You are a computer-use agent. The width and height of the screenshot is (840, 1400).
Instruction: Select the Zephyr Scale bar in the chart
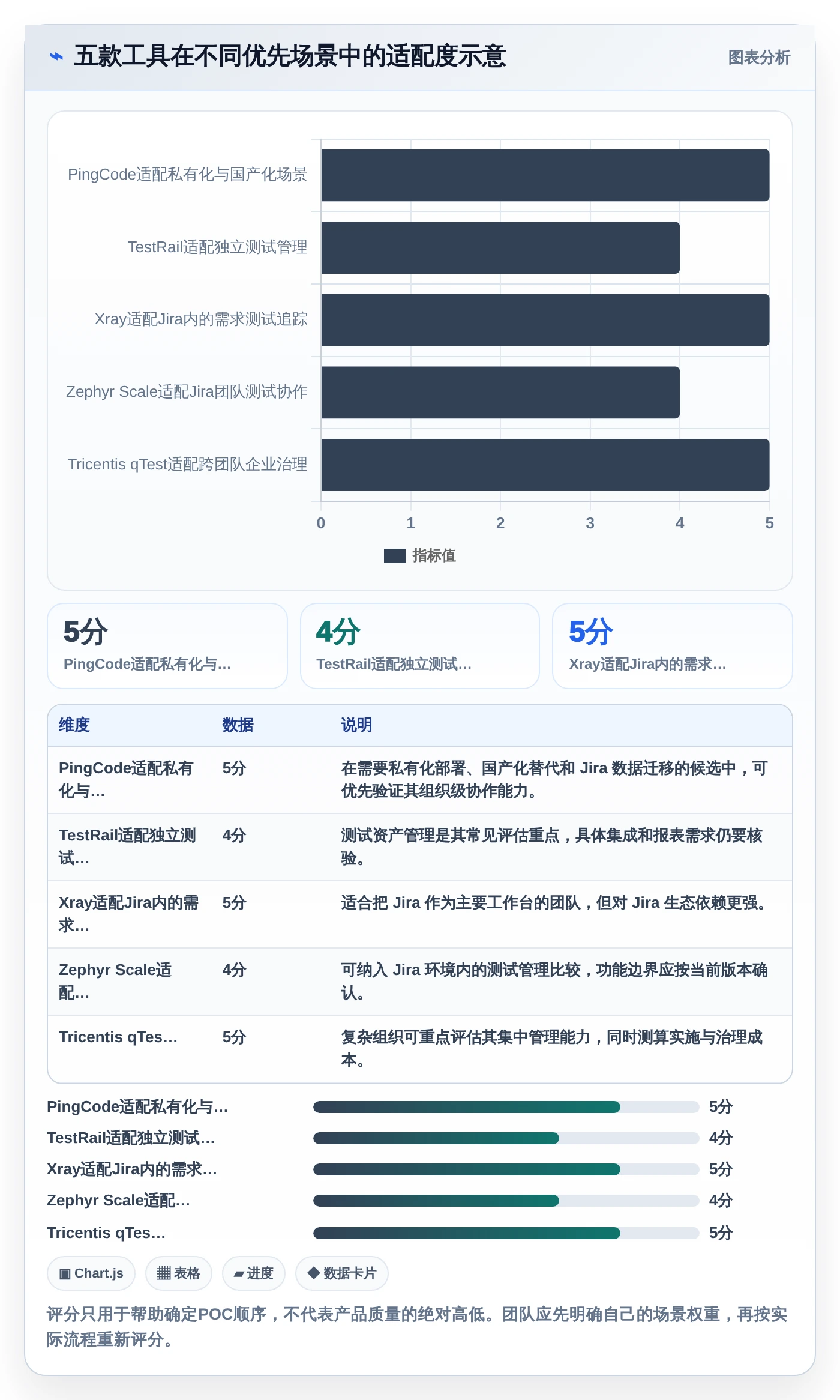[x=500, y=393]
